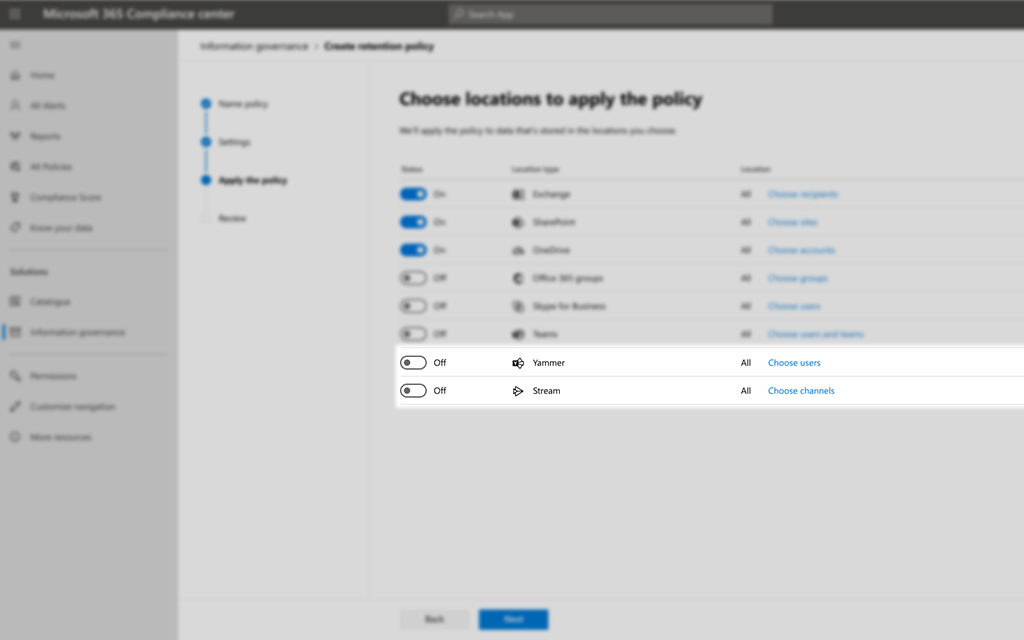The width and height of the screenshot is (1024, 640).
Task: Toggle the Stream location switch
Action: pyautogui.click(x=413, y=391)
